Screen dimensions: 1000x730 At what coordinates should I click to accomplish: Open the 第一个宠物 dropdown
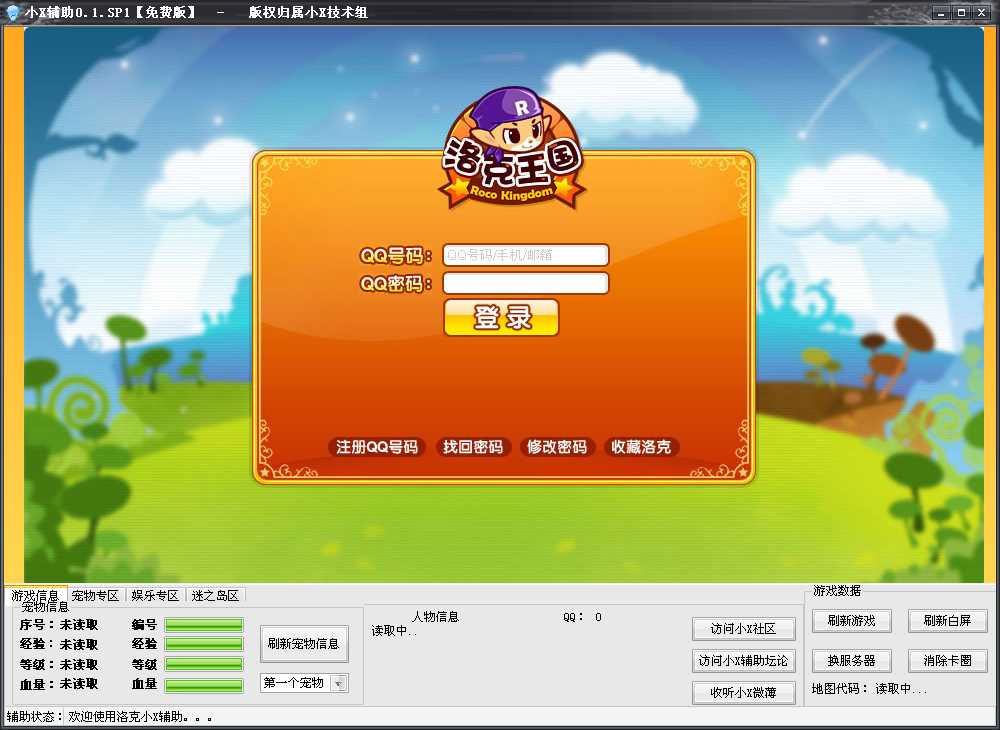pyautogui.click(x=304, y=683)
